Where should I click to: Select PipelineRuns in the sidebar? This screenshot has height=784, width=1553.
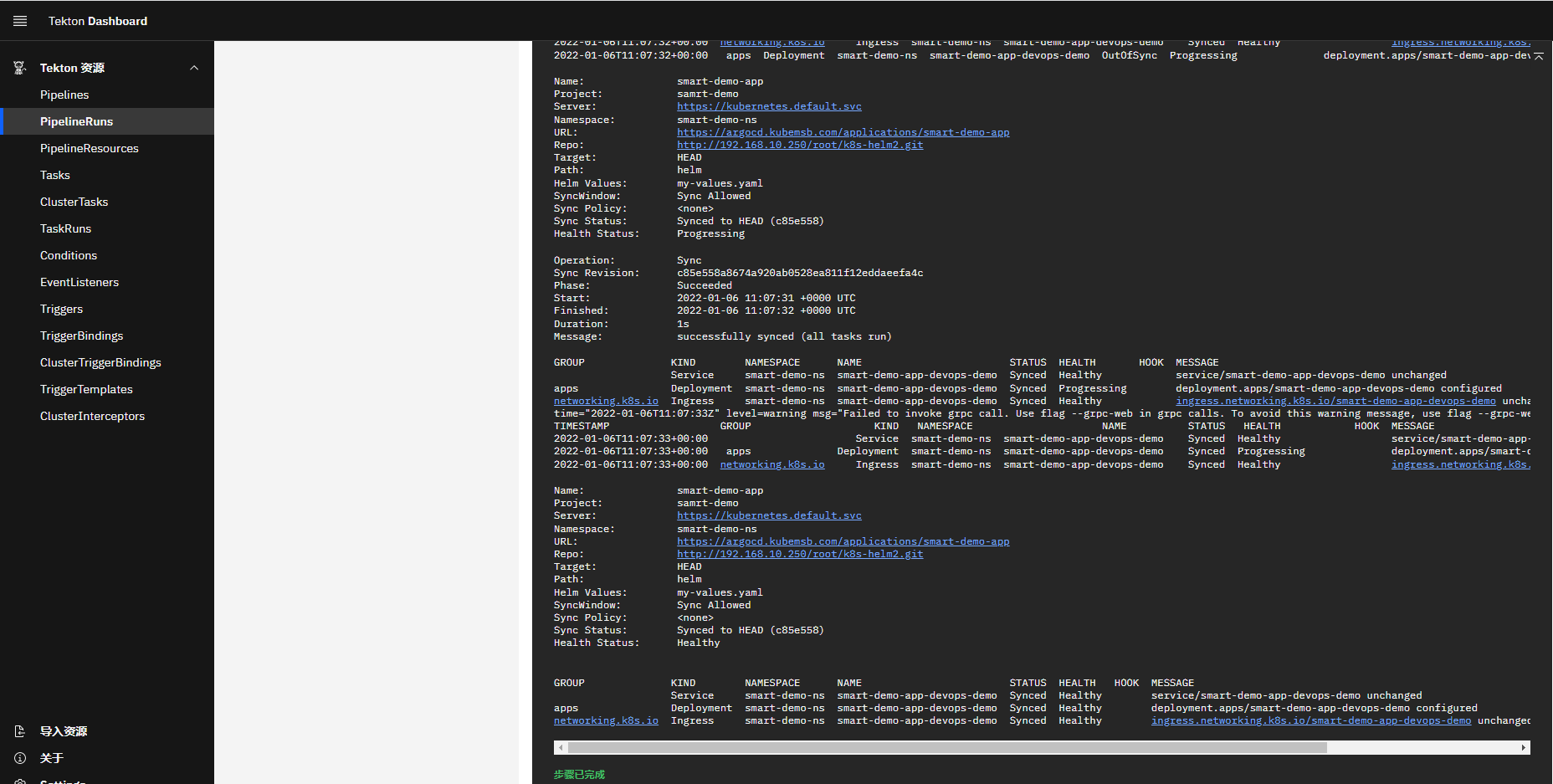[107, 121]
